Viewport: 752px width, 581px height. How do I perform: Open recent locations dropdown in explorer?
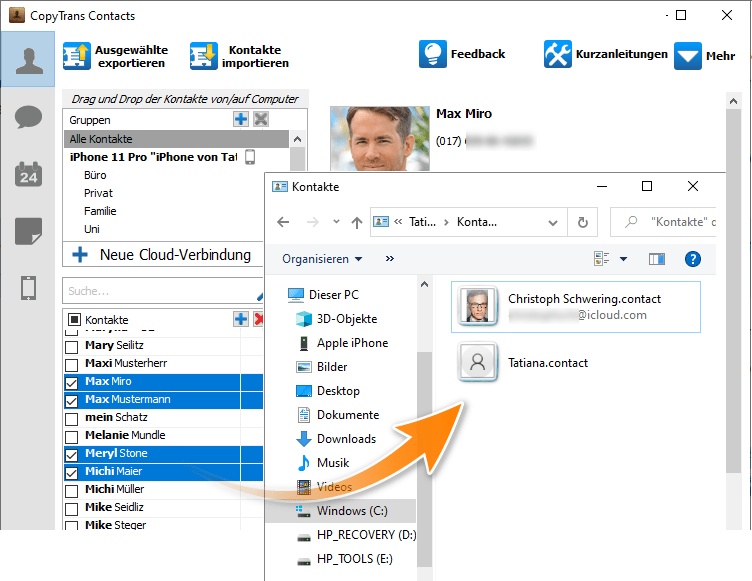pos(336,222)
